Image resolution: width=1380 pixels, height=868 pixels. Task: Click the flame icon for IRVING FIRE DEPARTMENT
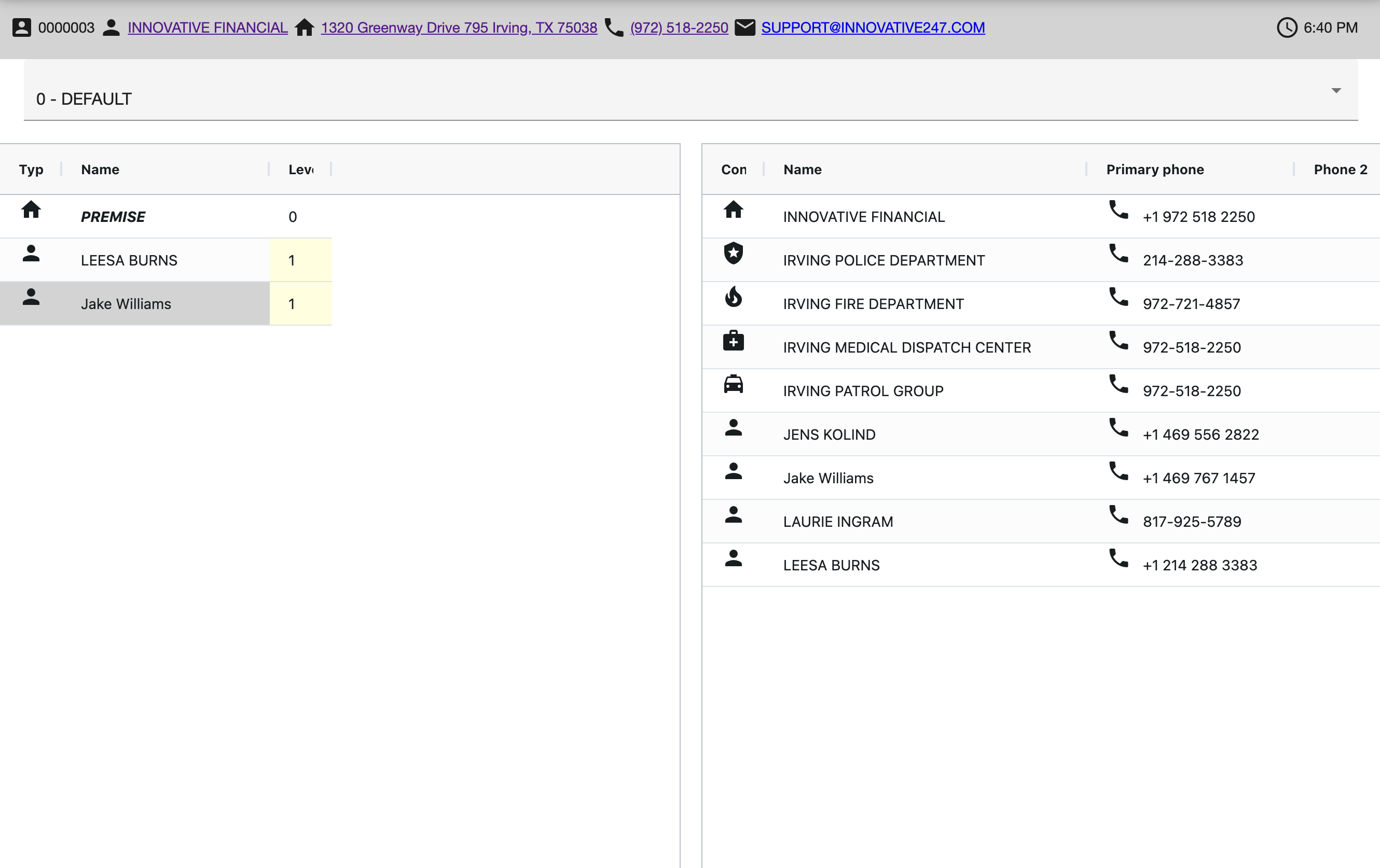(734, 297)
